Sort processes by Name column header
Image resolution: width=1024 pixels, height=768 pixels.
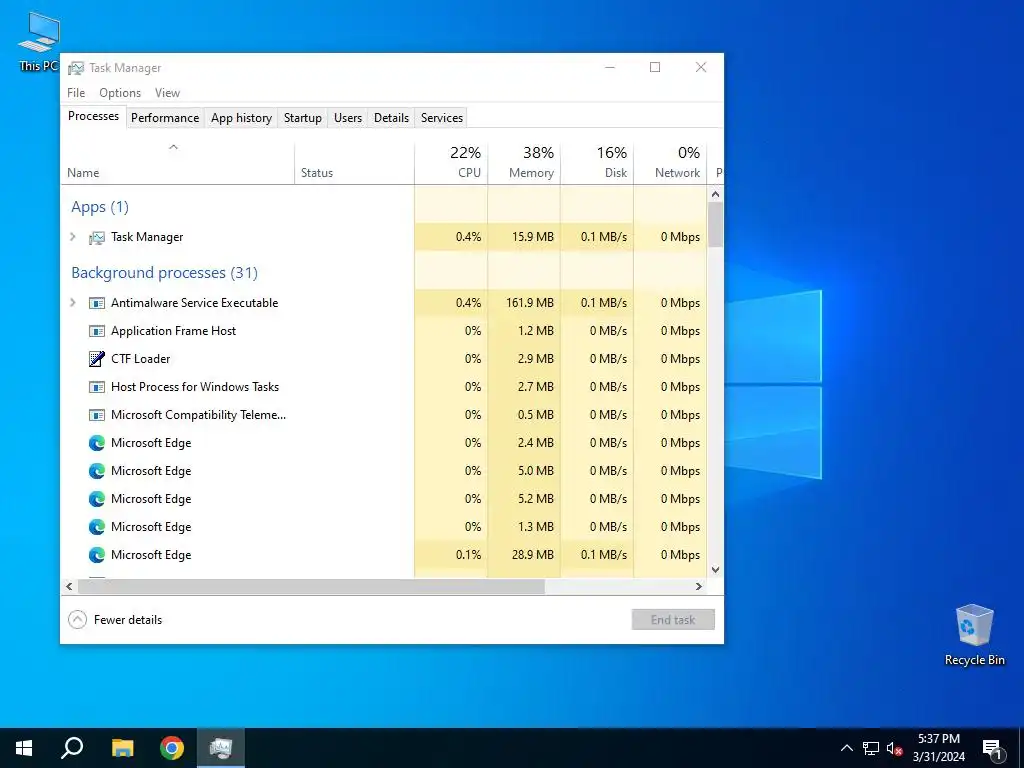pos(177,163)
